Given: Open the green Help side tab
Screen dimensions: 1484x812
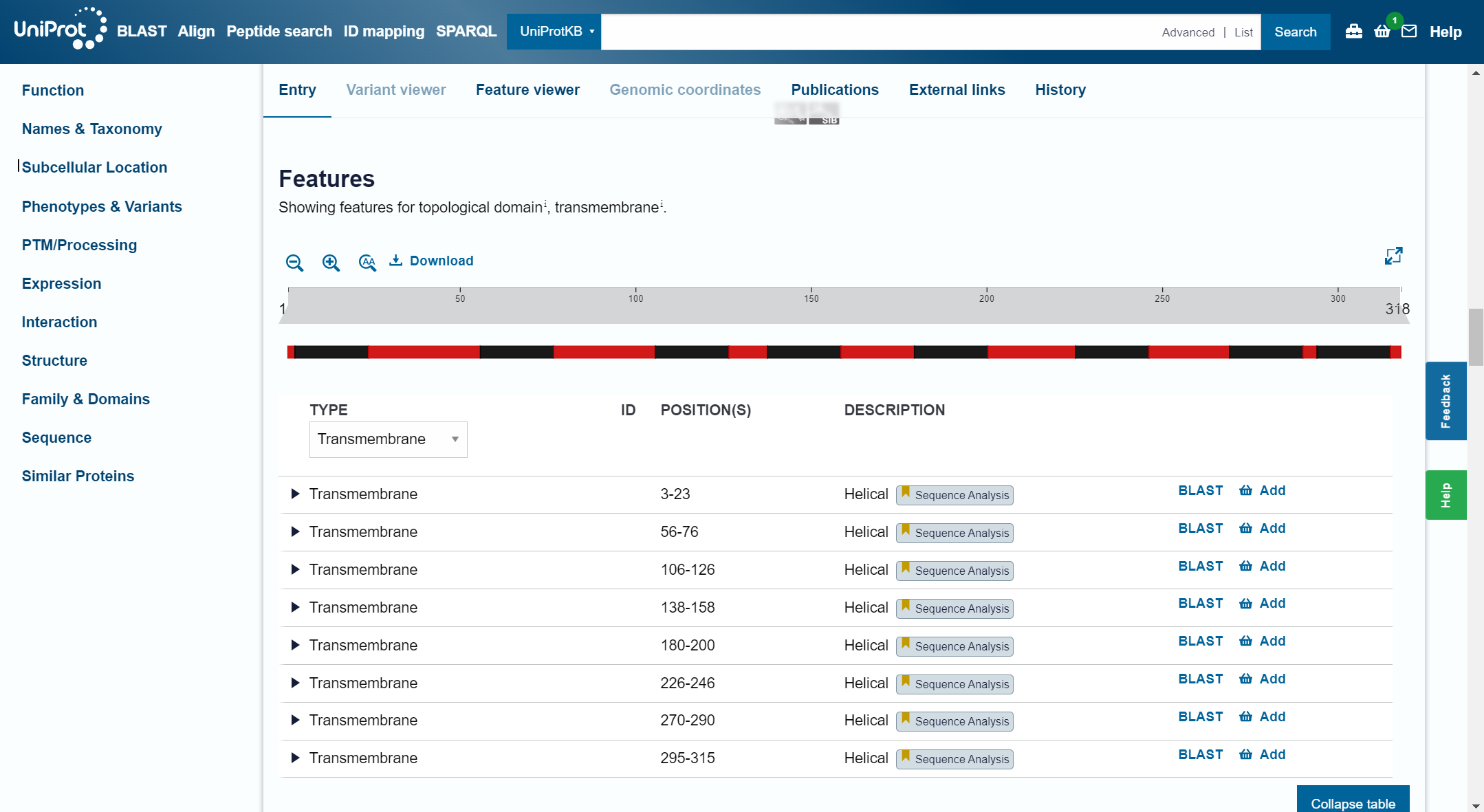Looking at the screenshot, I should coord(1445,495).
